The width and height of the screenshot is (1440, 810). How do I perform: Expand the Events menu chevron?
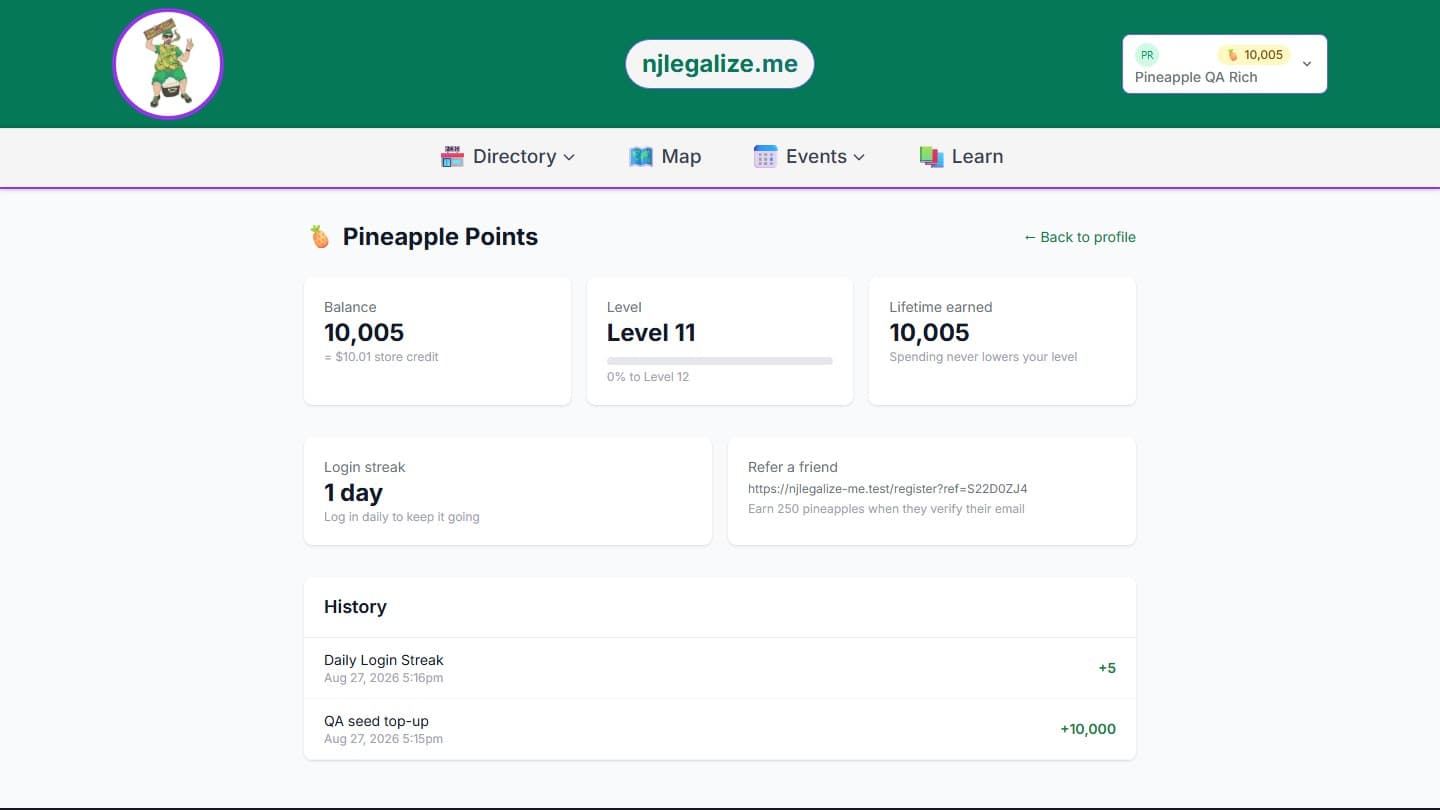tap(859, 157)
